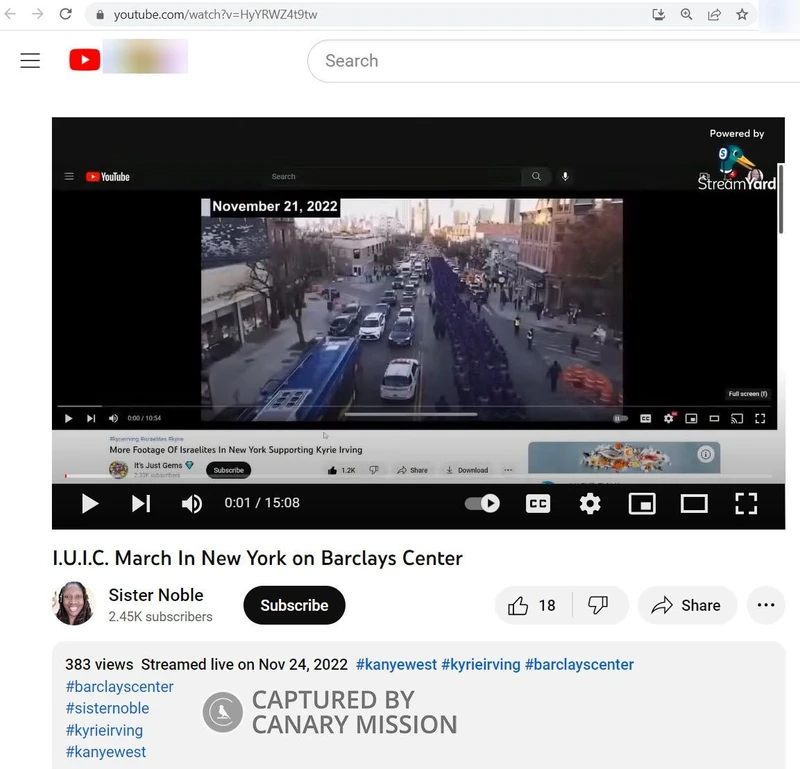Subscribe to Sister Noble's channel
The image size is (800, 769).
pyautogui.click(x=294, y=605)
